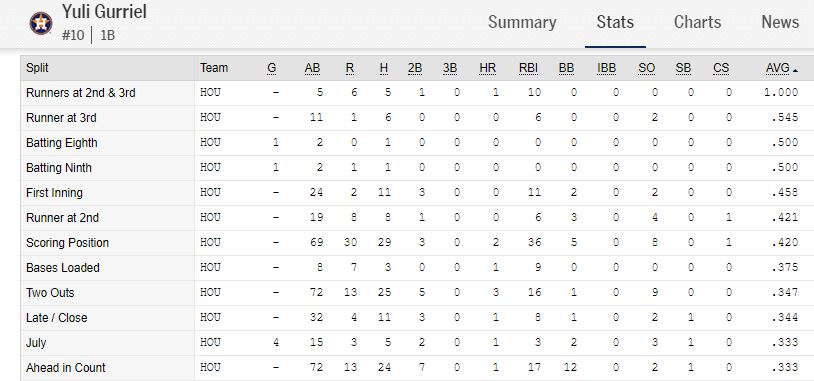
Task: Click the Split column header
Action: 37,68
